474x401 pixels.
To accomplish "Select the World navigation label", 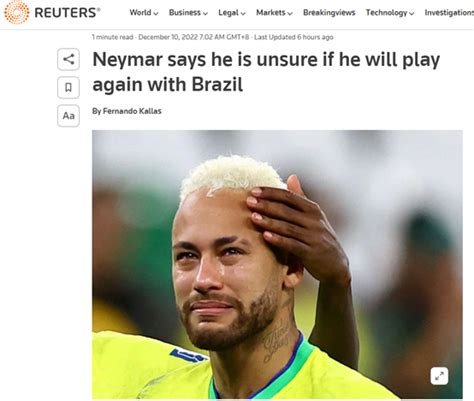I will click(140, 13).
